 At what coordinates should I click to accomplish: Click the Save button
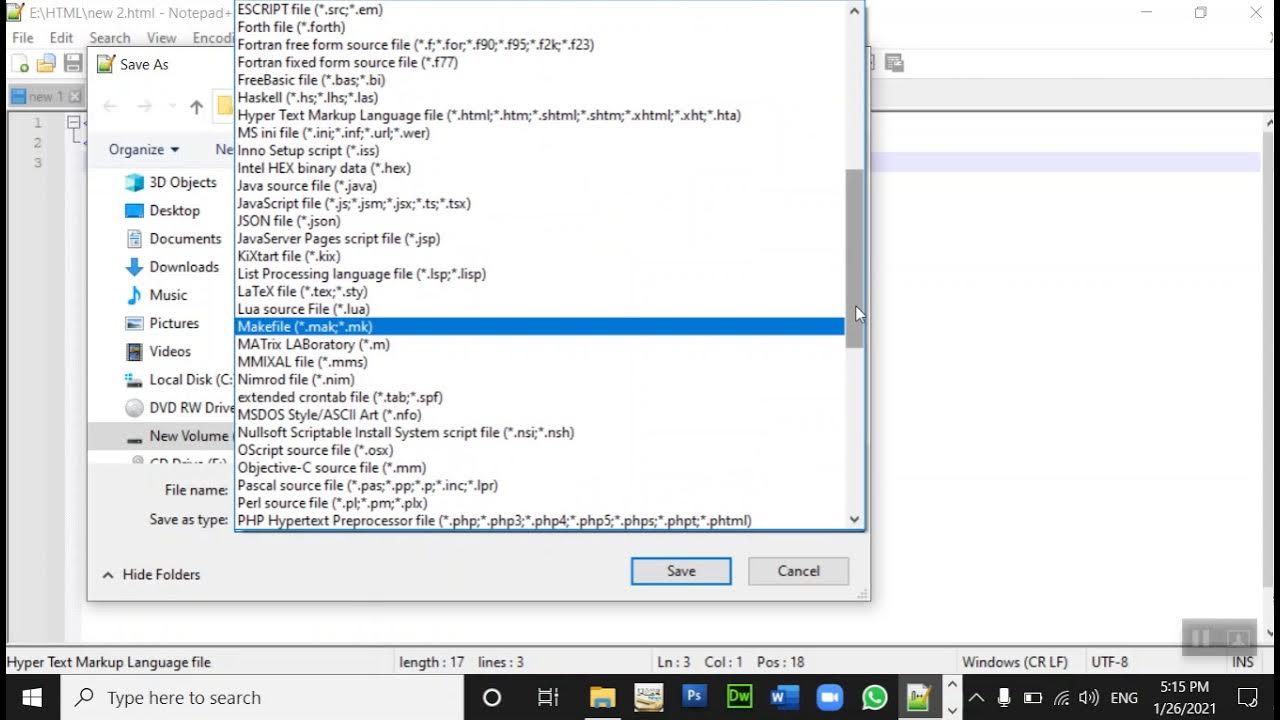(681, 571)
